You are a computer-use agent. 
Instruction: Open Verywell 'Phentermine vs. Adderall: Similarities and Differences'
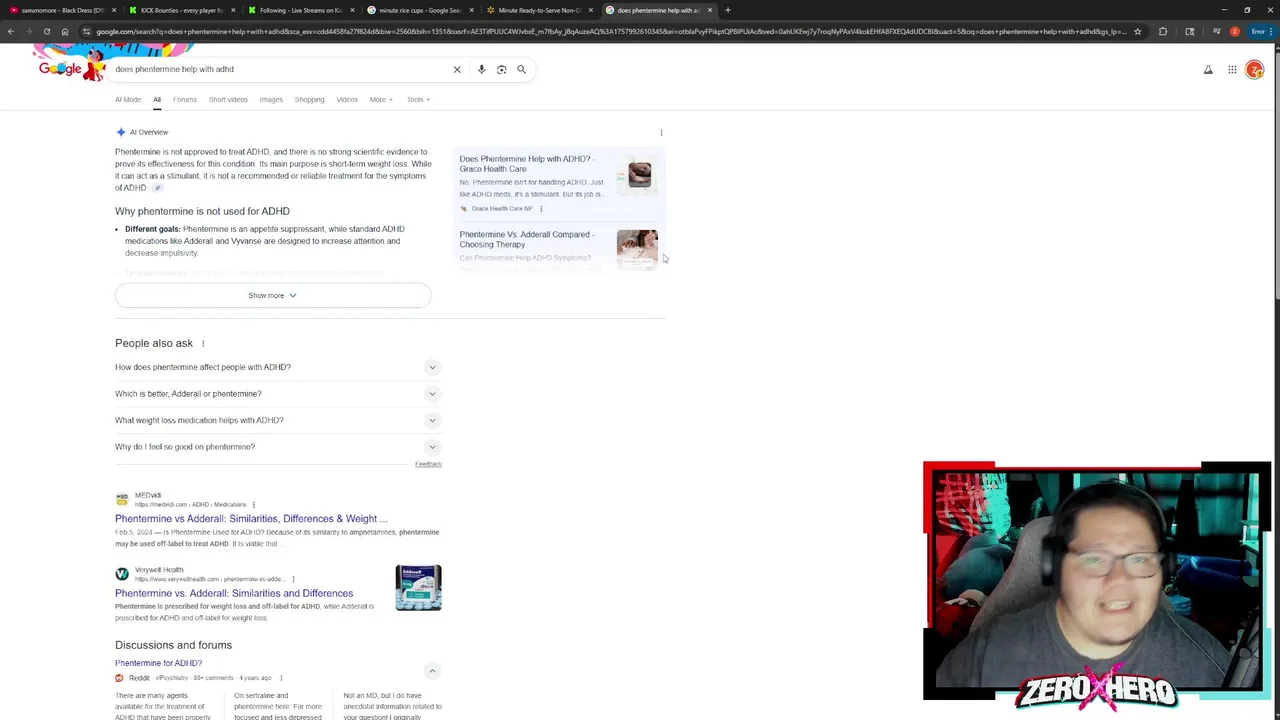[234, 593]
